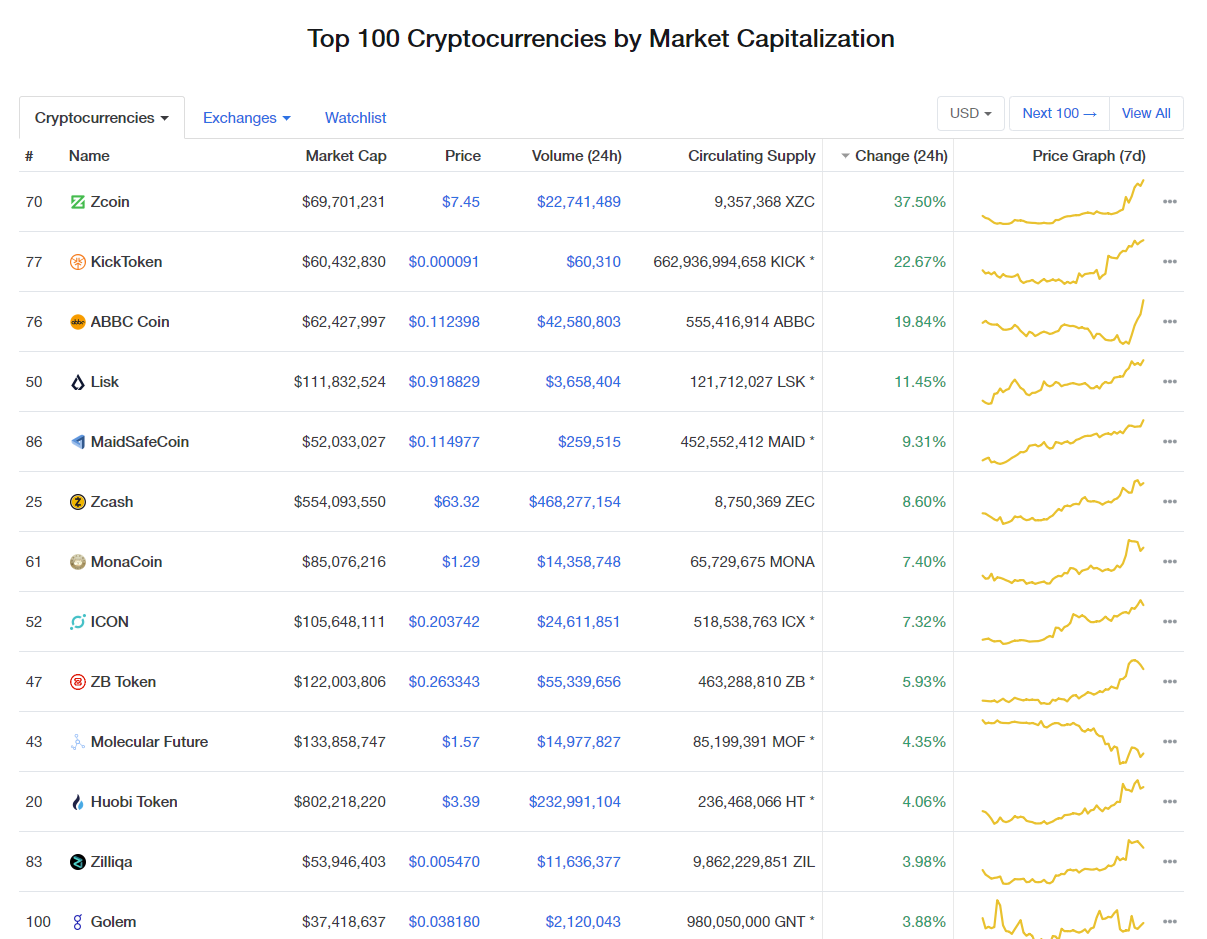Viewport: 1207px width, 939px height.
Task: Click the ABBC Coin logo icon
Action: click(78, 322)
